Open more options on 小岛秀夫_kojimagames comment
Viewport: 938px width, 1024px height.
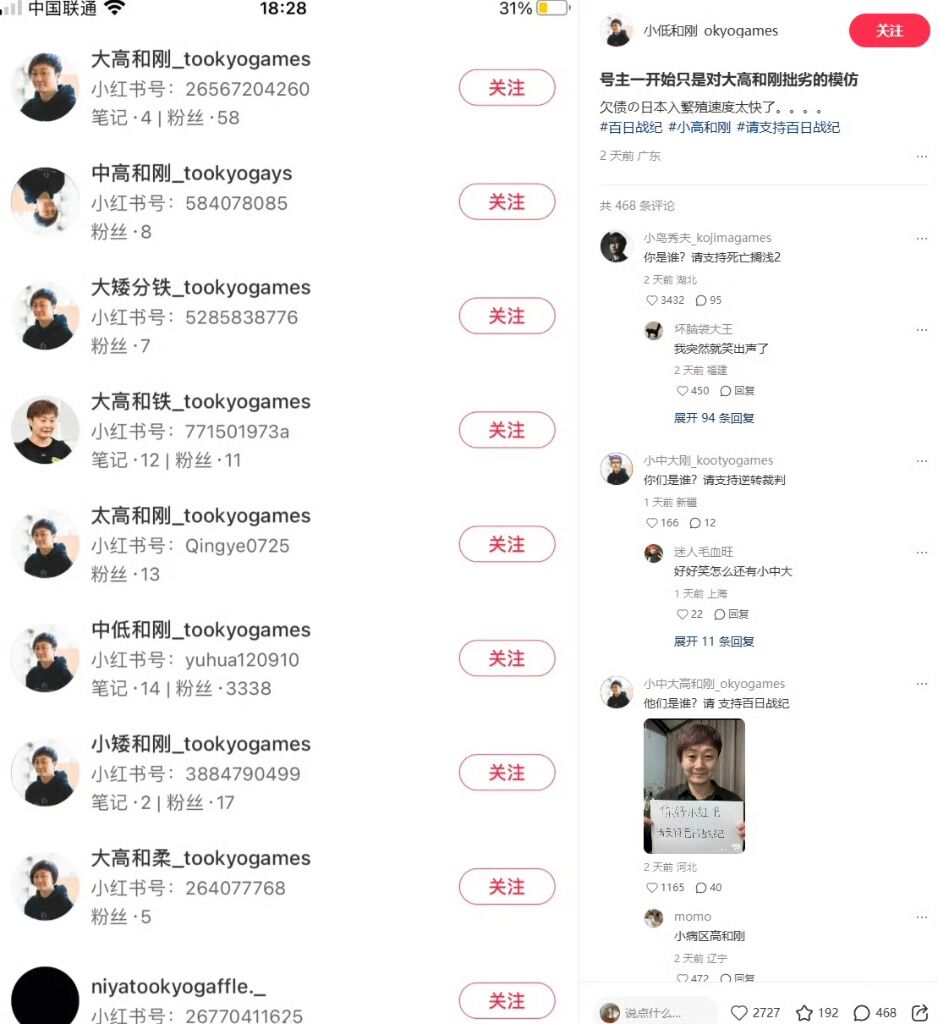click(922, 238)
